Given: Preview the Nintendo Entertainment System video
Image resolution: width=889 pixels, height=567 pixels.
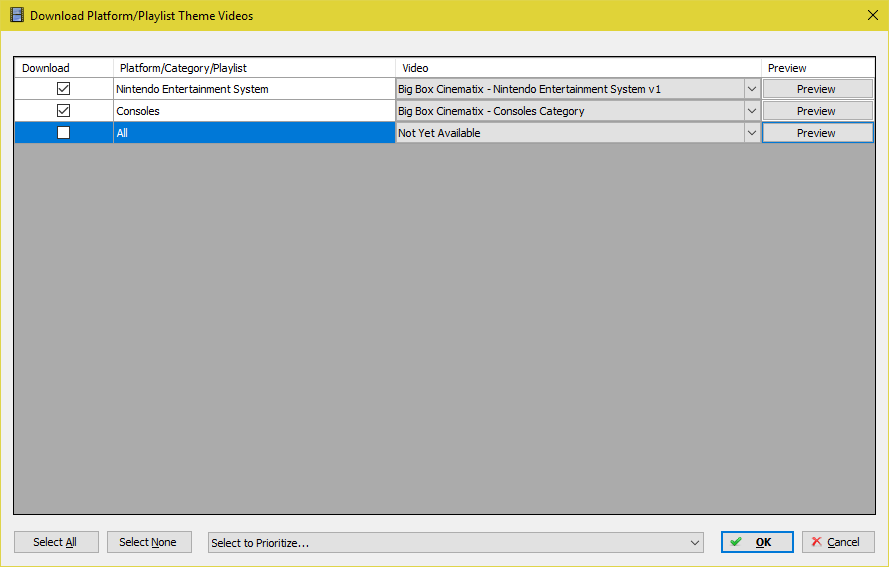Looking at the screenshot, I should pyautogui.click(x=817, y=89).
